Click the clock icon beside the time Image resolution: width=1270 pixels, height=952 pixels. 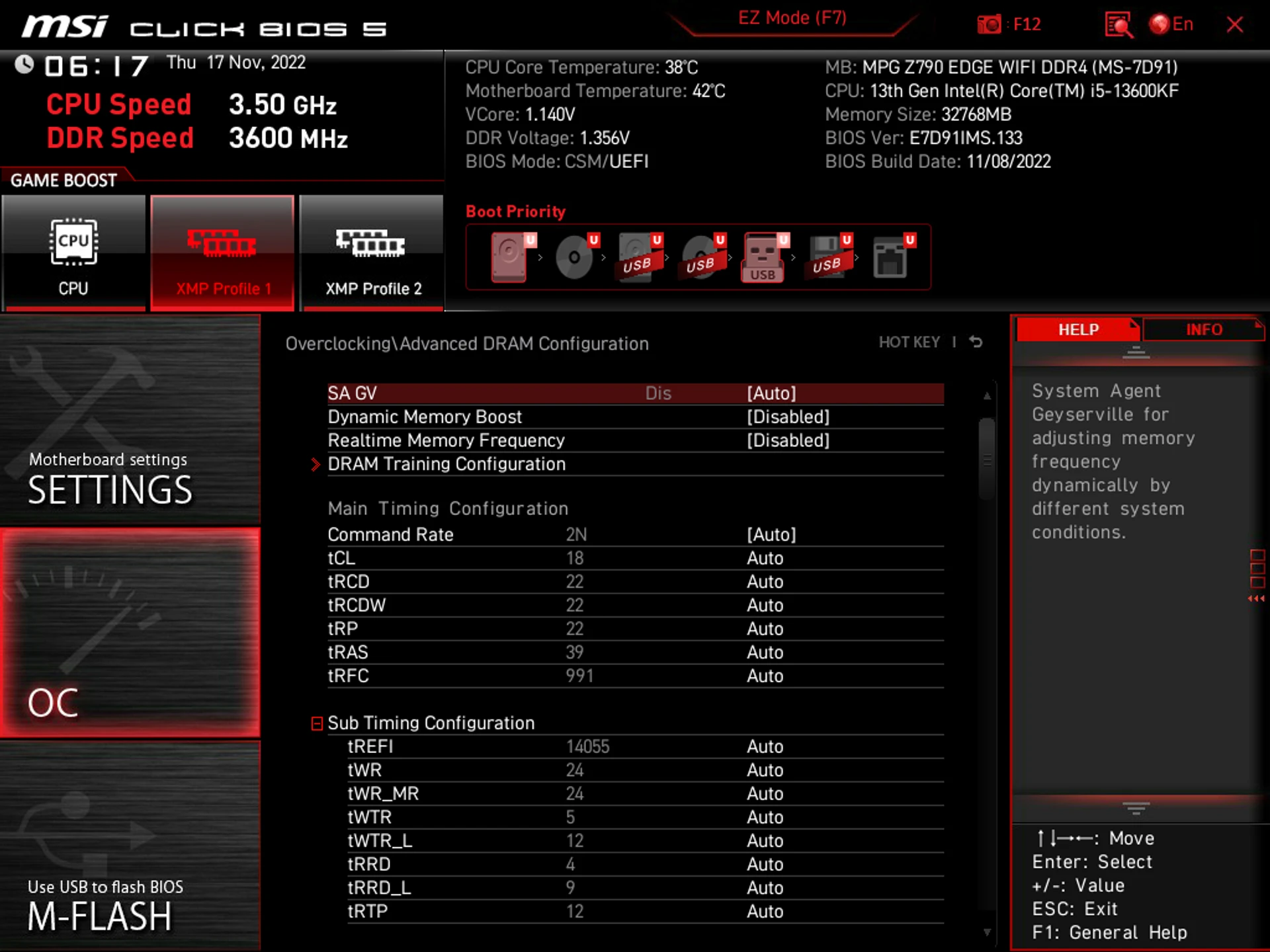(x=24, y=64)
